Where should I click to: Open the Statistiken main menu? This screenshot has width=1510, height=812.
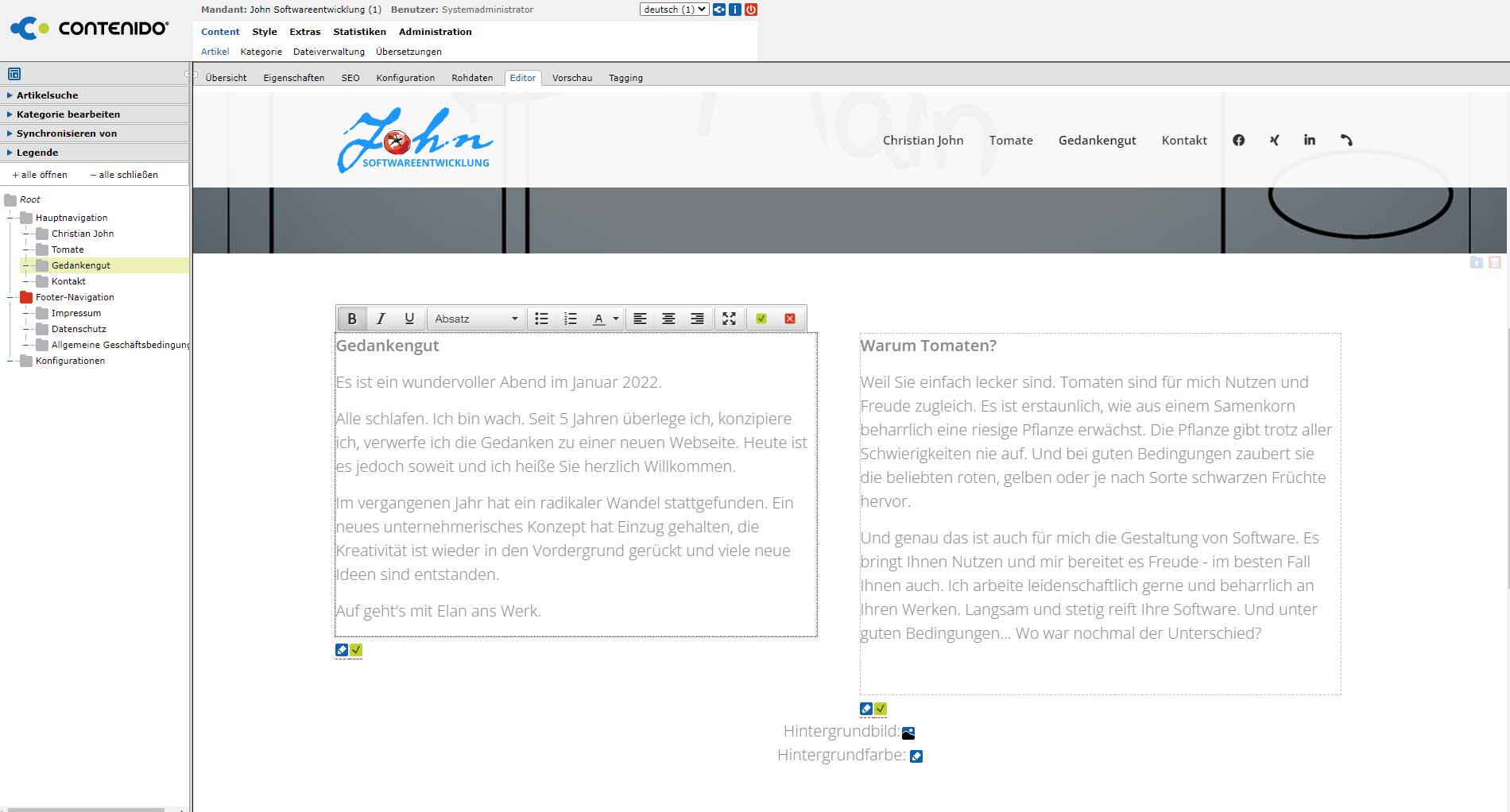[x=359, y=32]
